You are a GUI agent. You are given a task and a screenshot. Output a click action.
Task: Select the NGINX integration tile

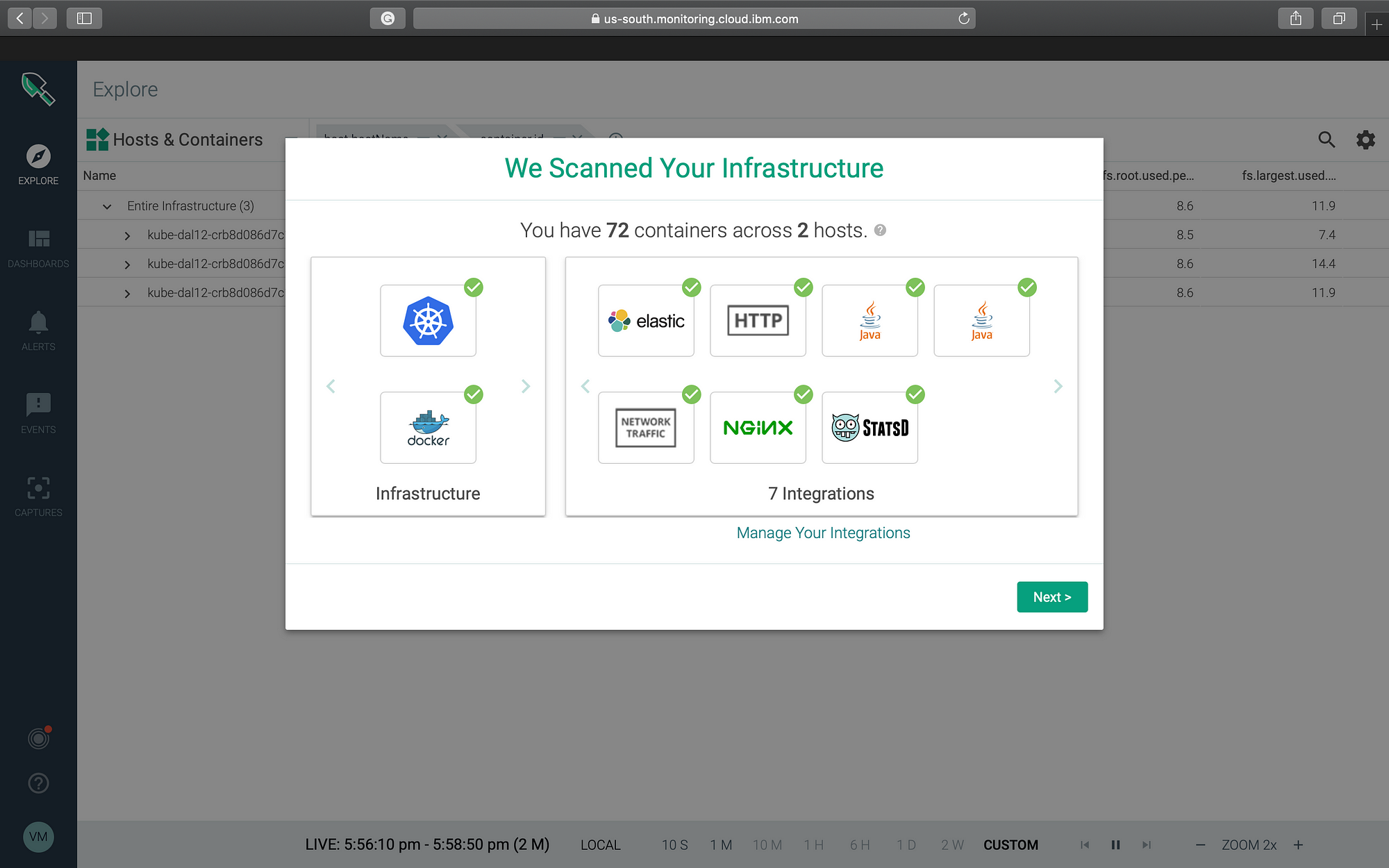pos(758,428)
